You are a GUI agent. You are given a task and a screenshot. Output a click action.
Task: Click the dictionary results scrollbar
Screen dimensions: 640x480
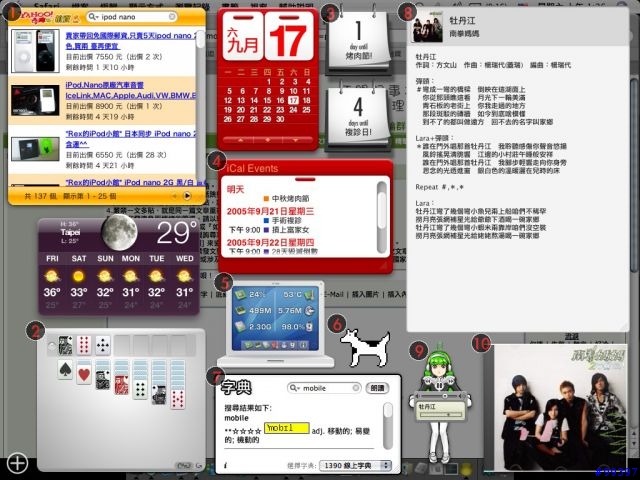(388, 426)
